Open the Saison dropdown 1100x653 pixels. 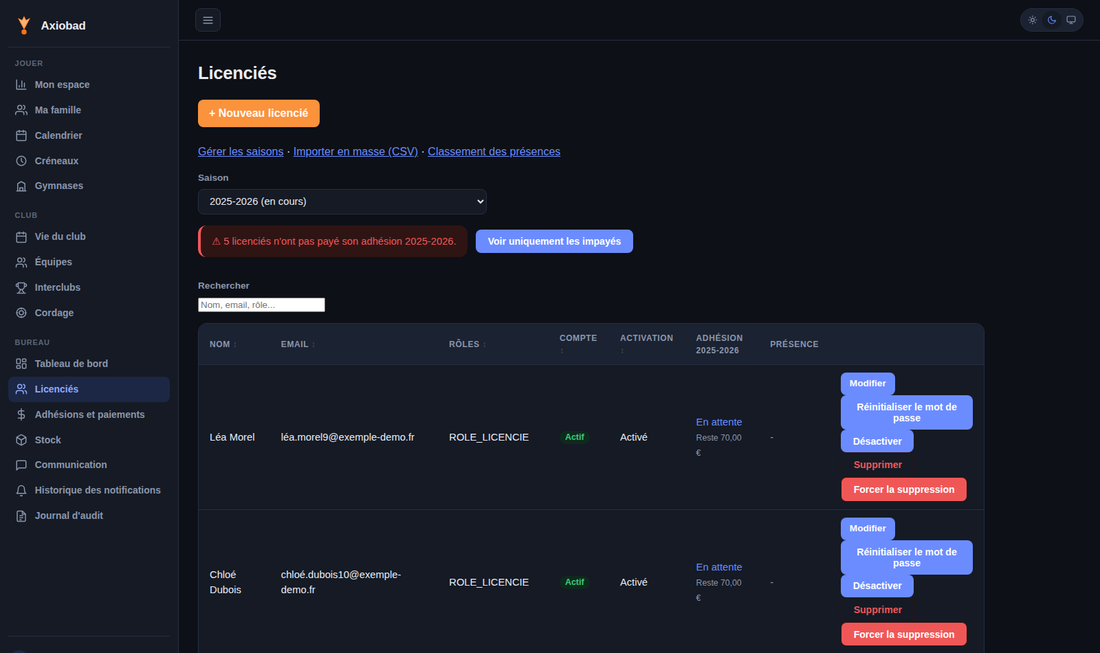(342, 201)
